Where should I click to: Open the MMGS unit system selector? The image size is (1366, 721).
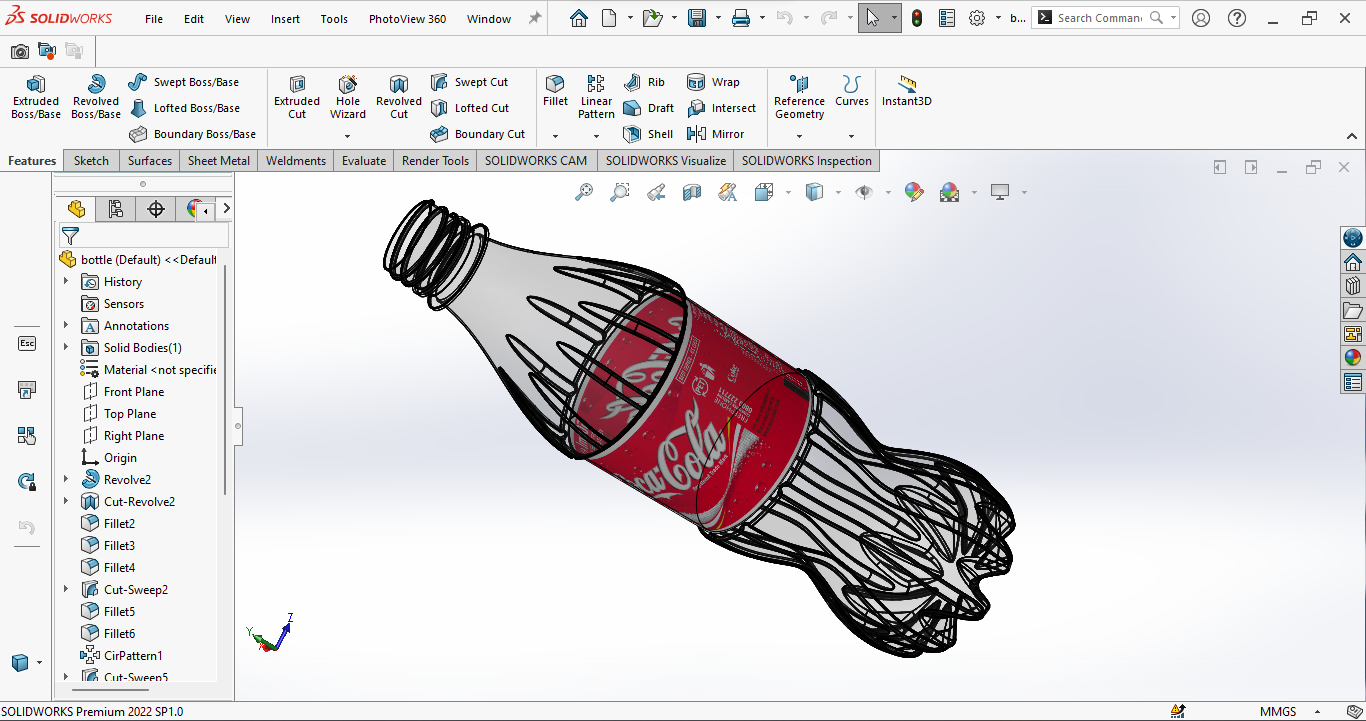coord(1278,711)
